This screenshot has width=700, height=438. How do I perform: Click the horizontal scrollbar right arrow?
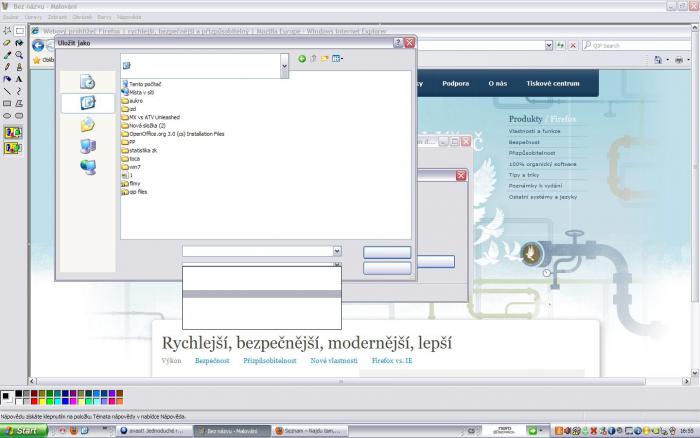(687, 381)
